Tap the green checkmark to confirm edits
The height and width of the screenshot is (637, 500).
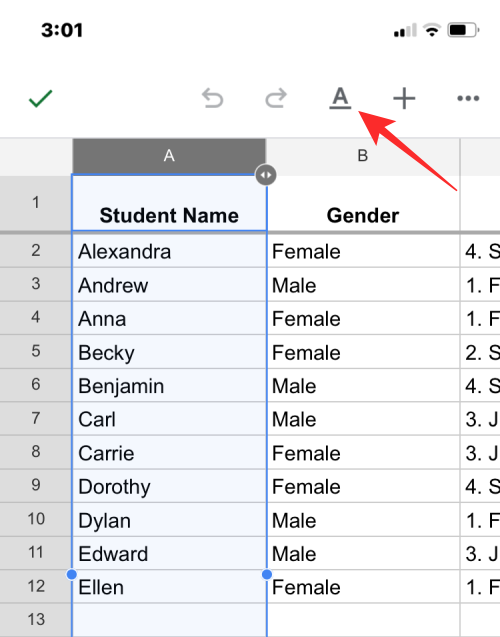coord(40,99)
